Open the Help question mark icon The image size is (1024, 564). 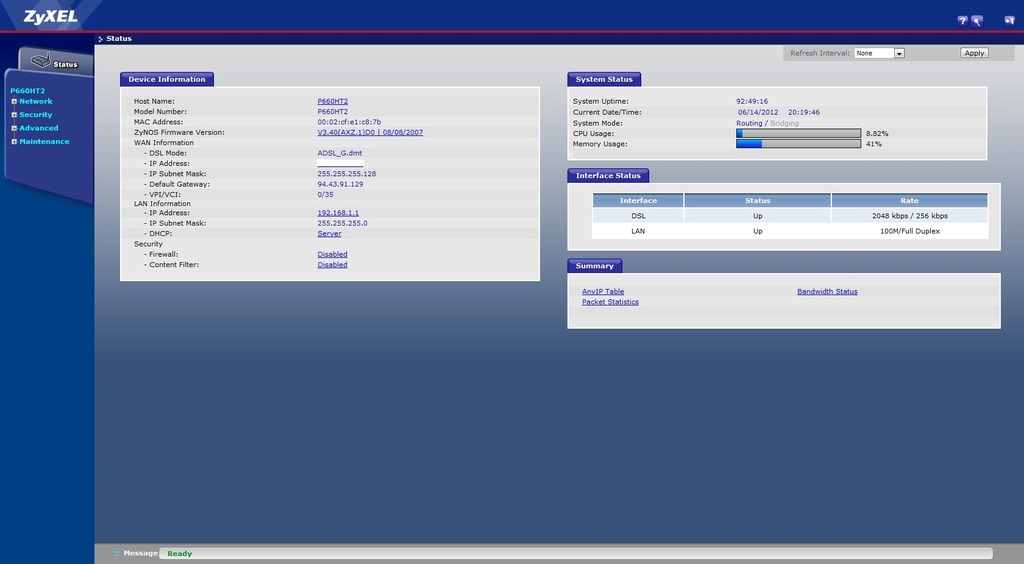pyautogui.click(x=963, y=20)
